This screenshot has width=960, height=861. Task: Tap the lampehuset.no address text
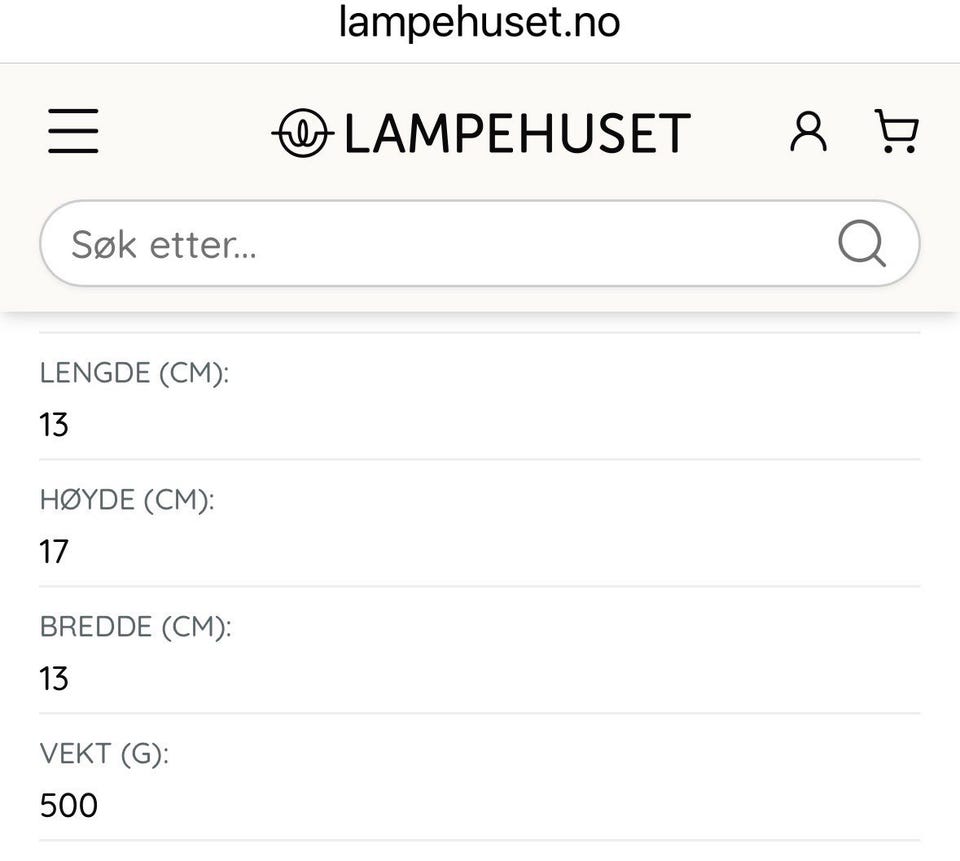point(479,22)
